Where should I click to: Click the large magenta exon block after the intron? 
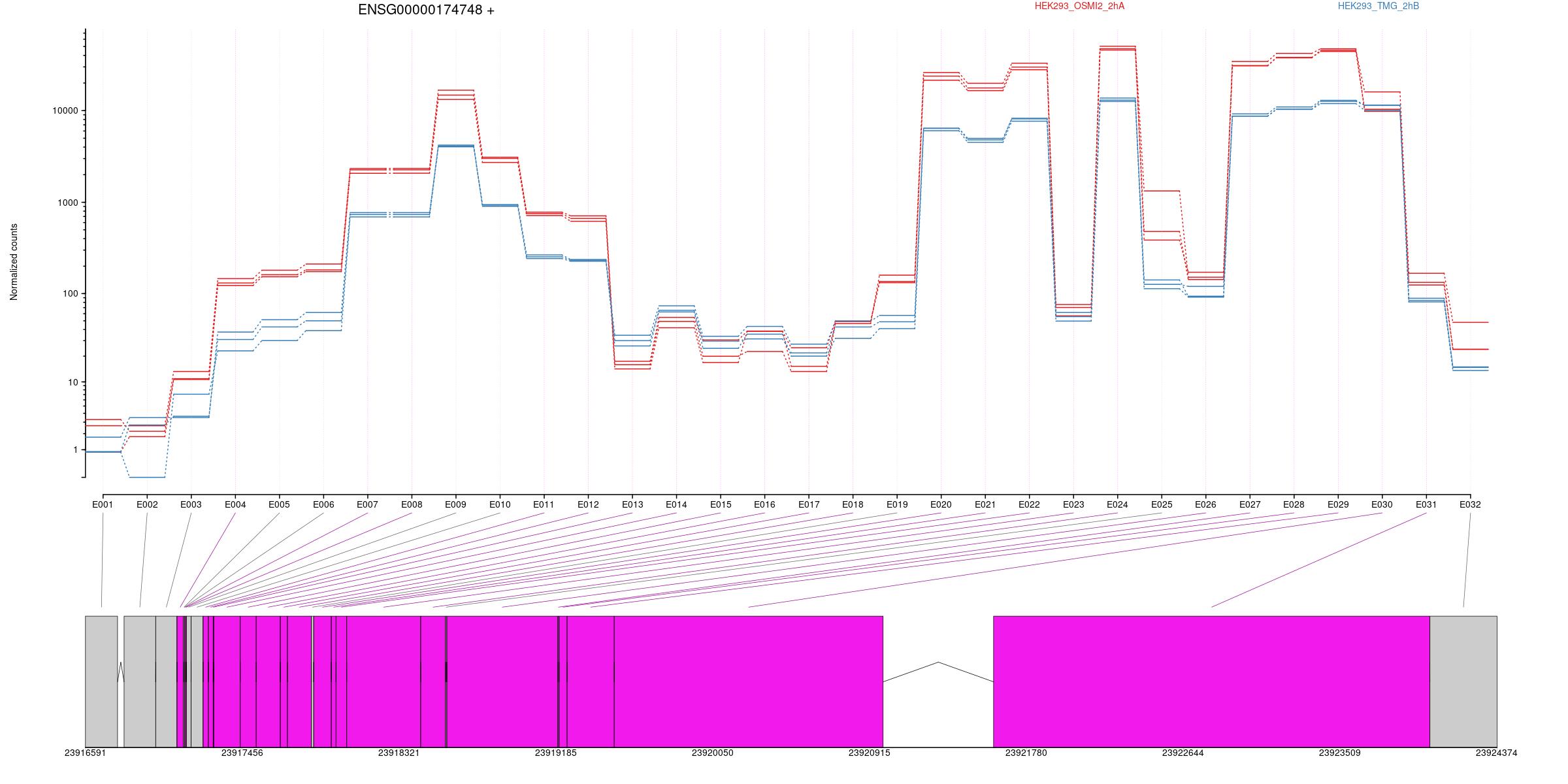point(1211,681)
